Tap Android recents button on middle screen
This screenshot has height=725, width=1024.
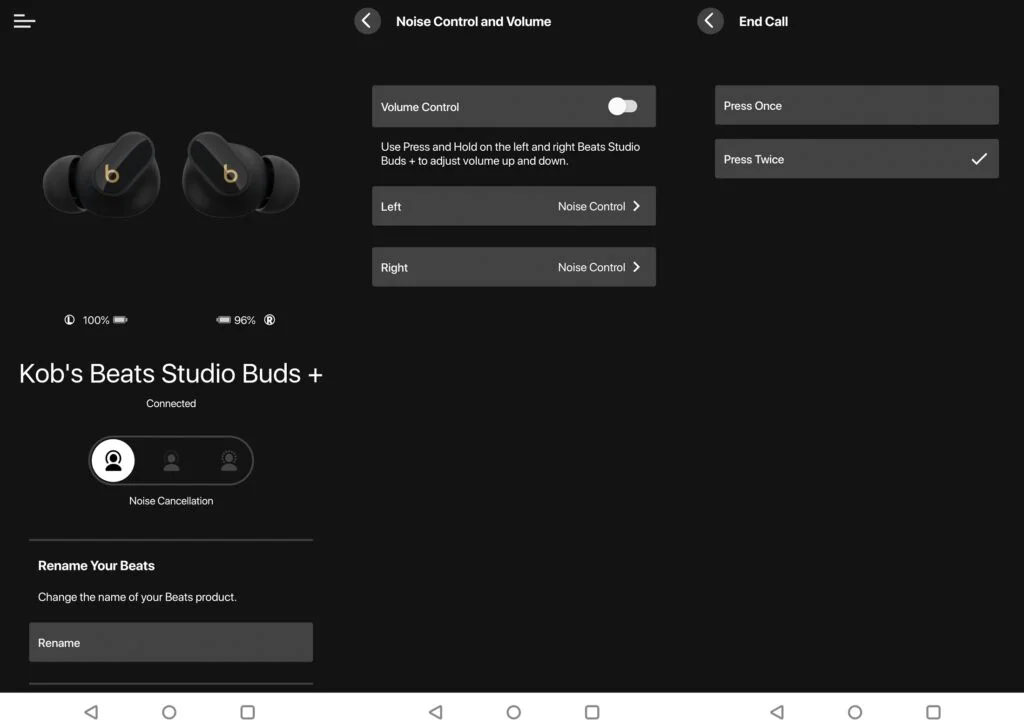592,712
